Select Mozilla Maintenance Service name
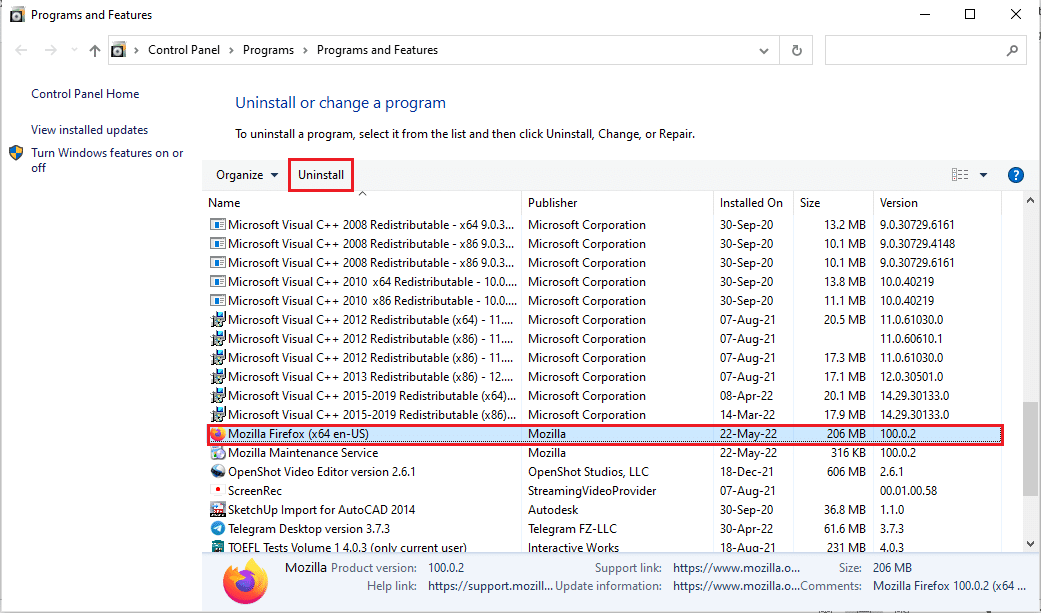This screenshot has height=613, width=1041. 303,453
